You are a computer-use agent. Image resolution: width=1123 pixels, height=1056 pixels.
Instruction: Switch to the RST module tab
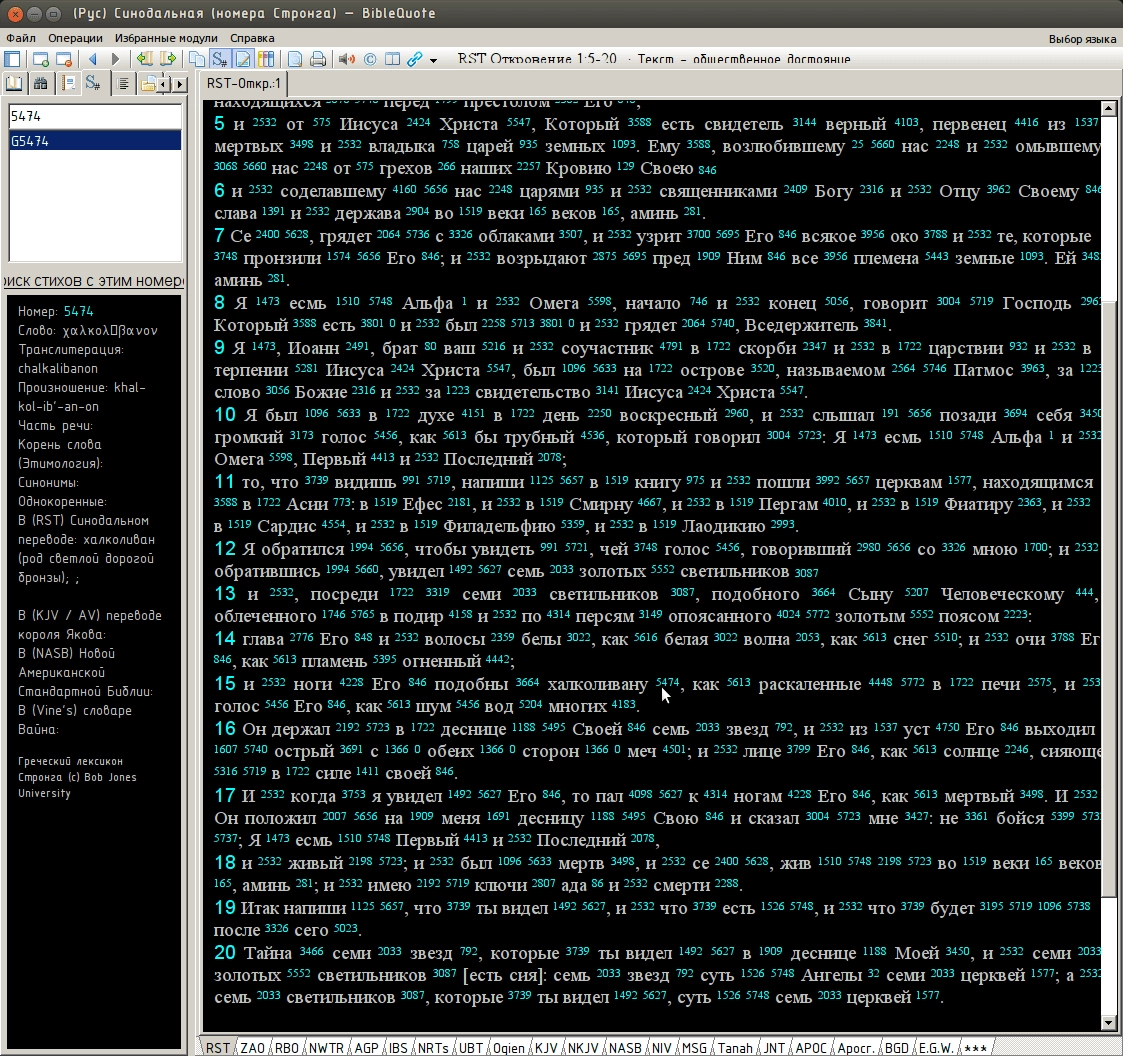(218, 1047)
